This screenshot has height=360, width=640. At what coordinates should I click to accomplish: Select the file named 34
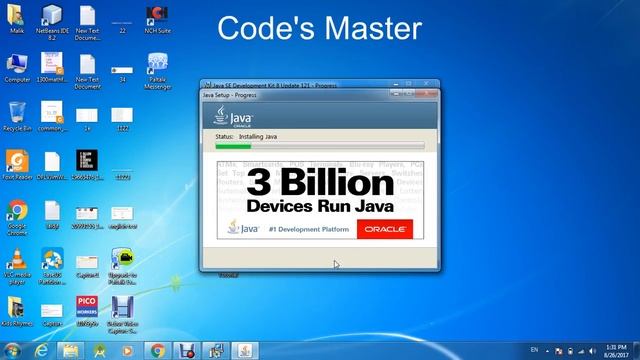(122, 74)
